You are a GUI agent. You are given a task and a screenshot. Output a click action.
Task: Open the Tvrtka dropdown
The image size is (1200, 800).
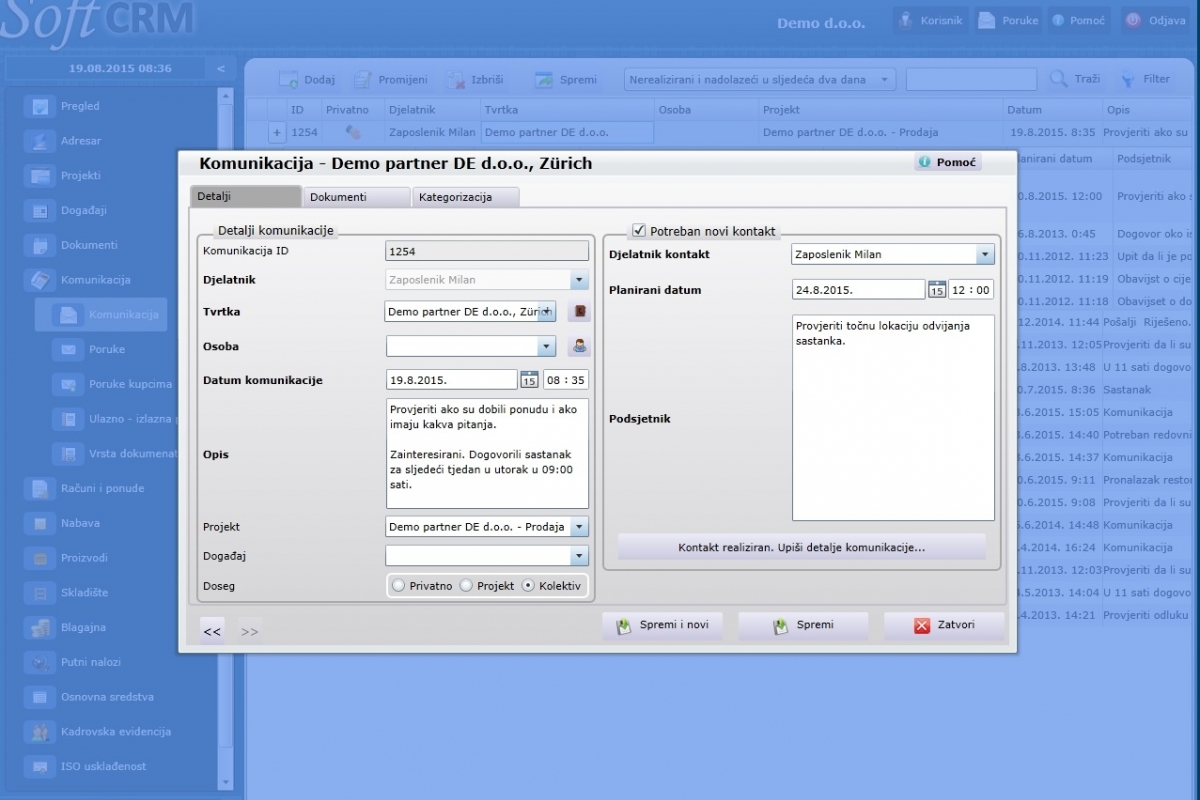(x=546, y=312)
